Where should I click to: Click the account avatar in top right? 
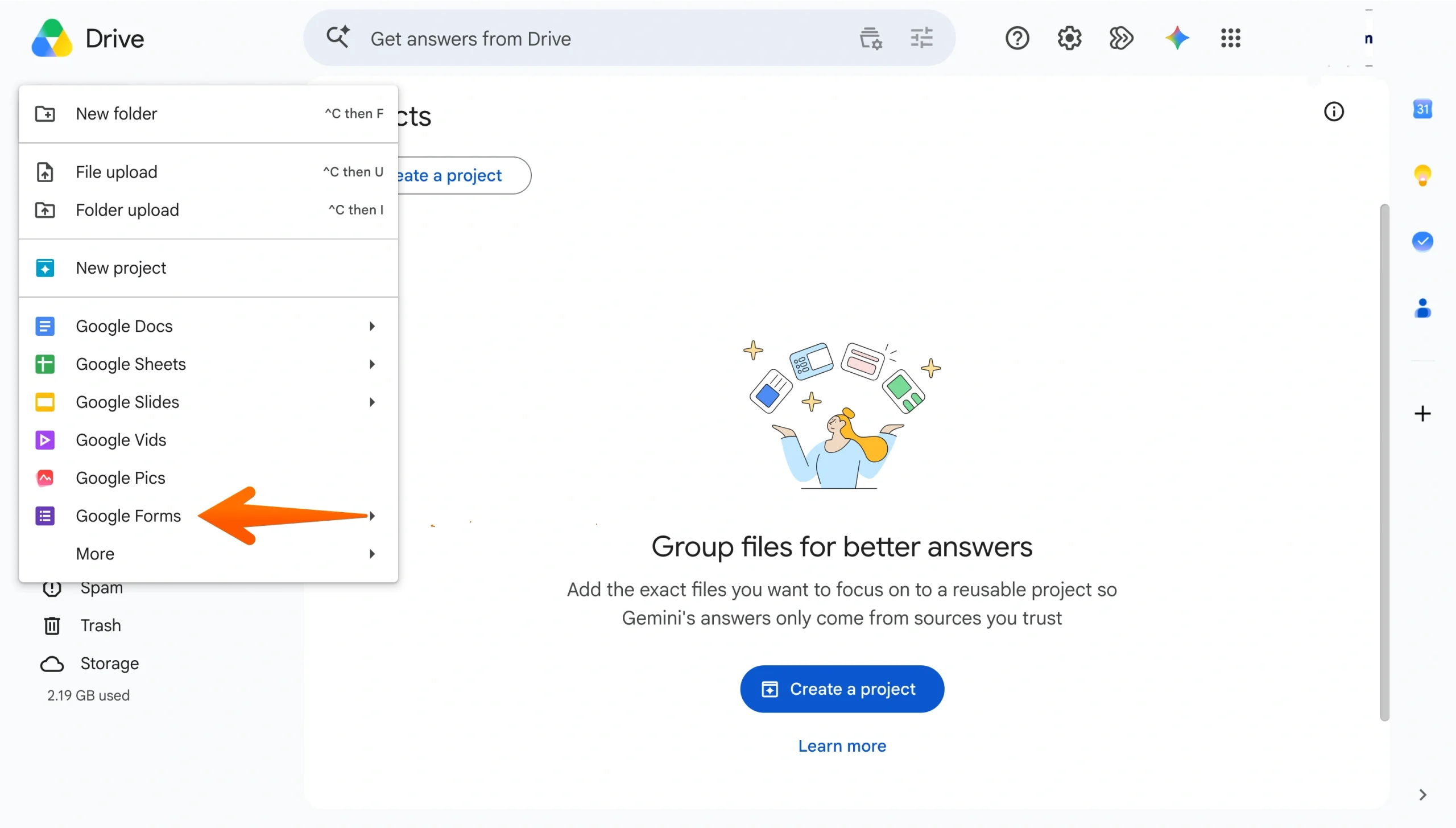click(x=1368, y=38)
